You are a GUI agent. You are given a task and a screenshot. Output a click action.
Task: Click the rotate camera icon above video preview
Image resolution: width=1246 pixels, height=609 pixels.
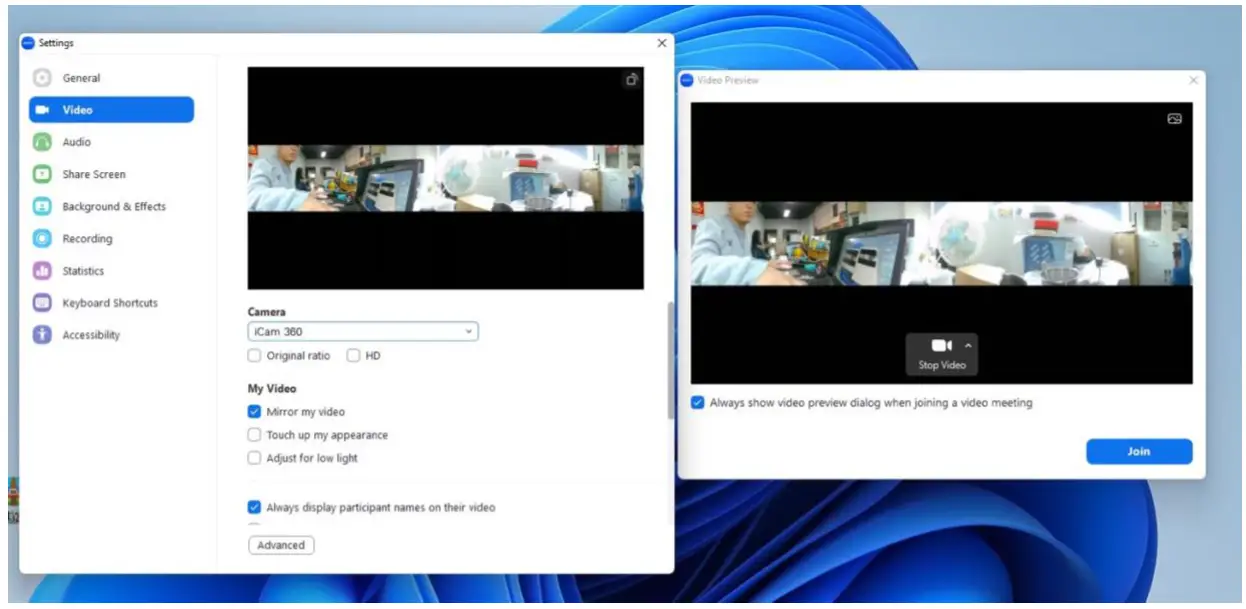pyautogui.click(x=631, y=79)
